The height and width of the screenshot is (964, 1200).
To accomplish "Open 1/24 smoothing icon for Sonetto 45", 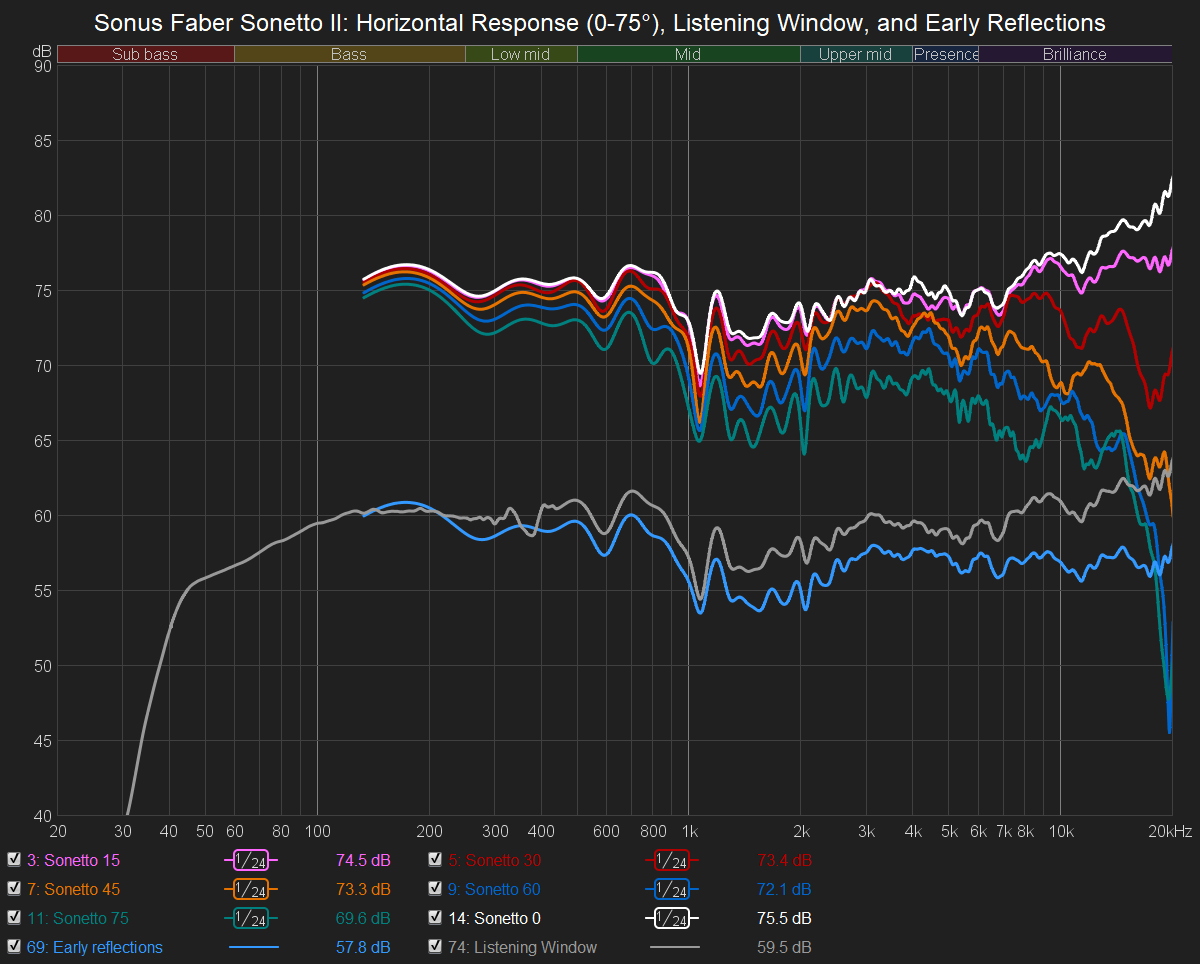I will (x=251, y=889).
